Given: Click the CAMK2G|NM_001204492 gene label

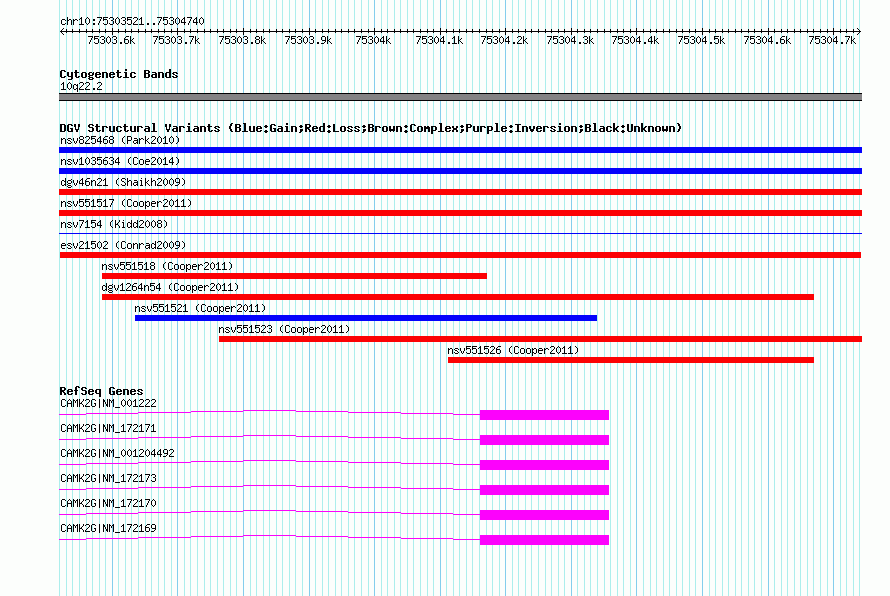Looking at the screenshot, I should (117, 454).
